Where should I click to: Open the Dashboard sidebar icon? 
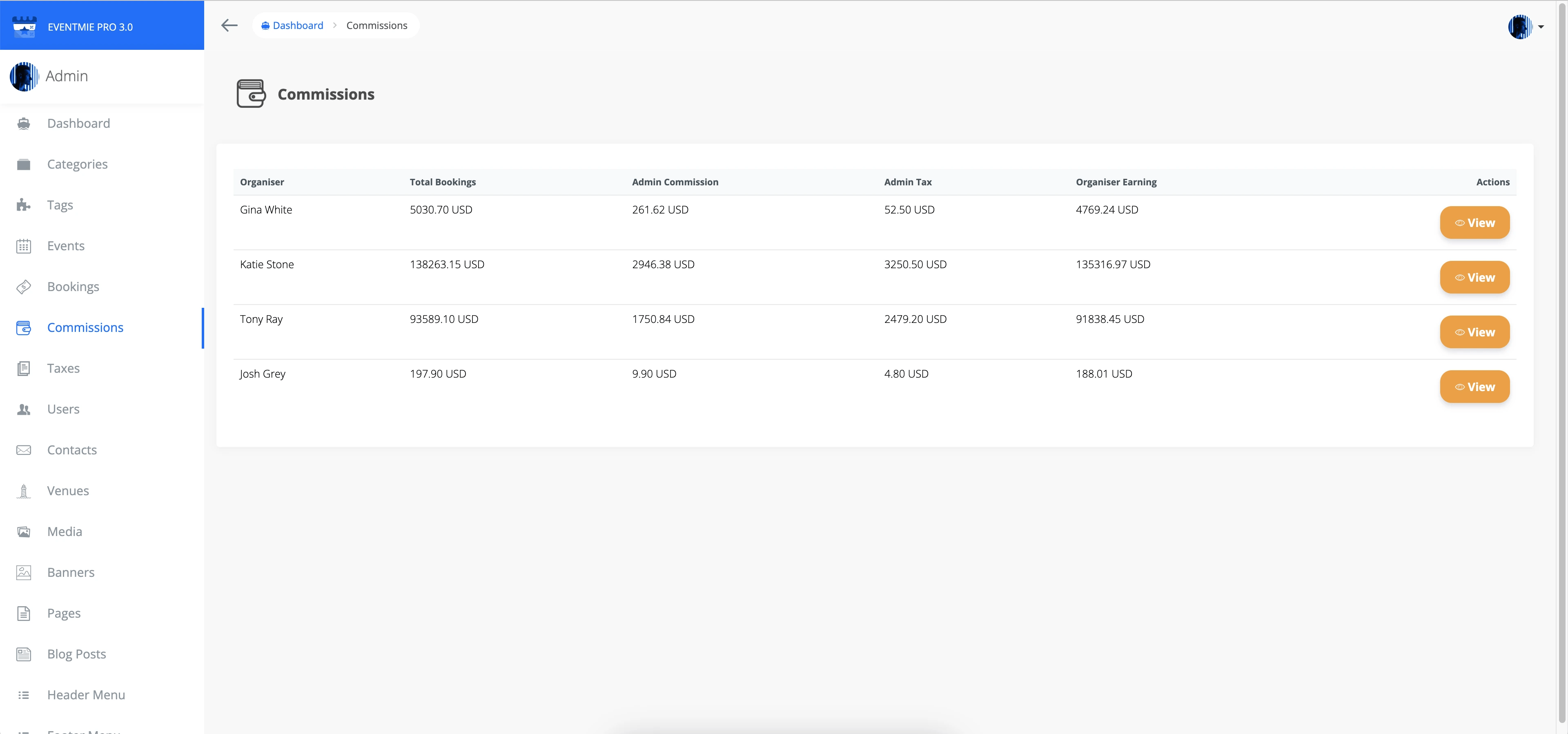click(x=24, y=124)
